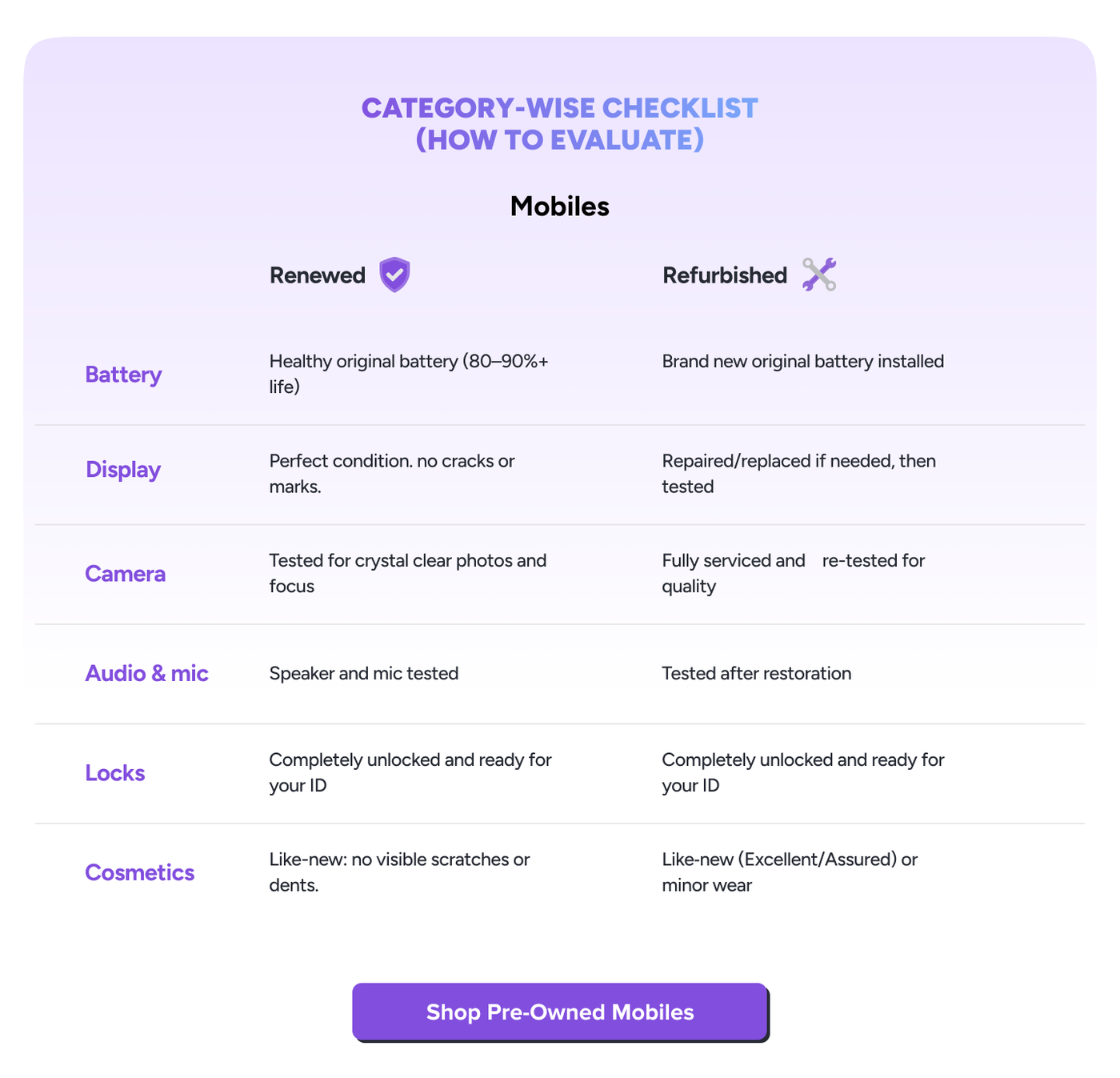The height and width of the screenshot is (1078, 1120).
Task: Toggle the Refurbished column header
Action: click(724, 275)
